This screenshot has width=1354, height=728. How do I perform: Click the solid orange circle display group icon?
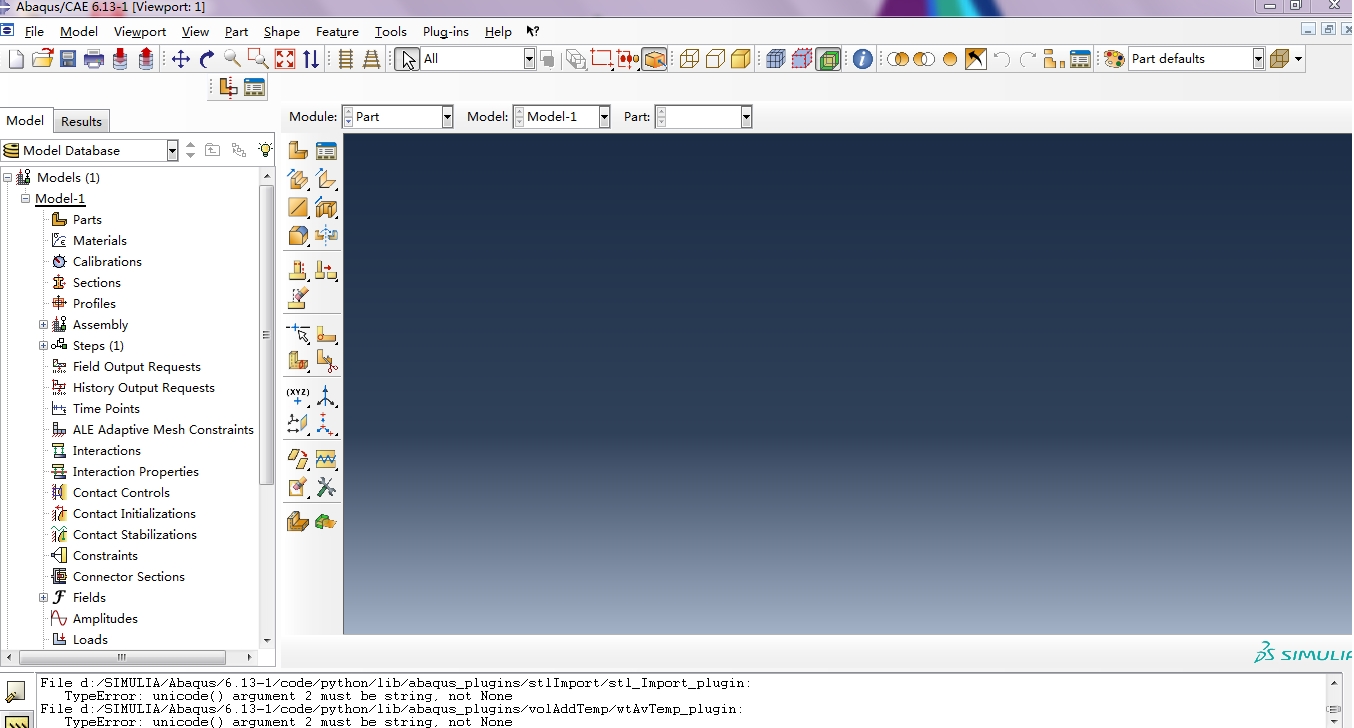[x=950, y=59]
